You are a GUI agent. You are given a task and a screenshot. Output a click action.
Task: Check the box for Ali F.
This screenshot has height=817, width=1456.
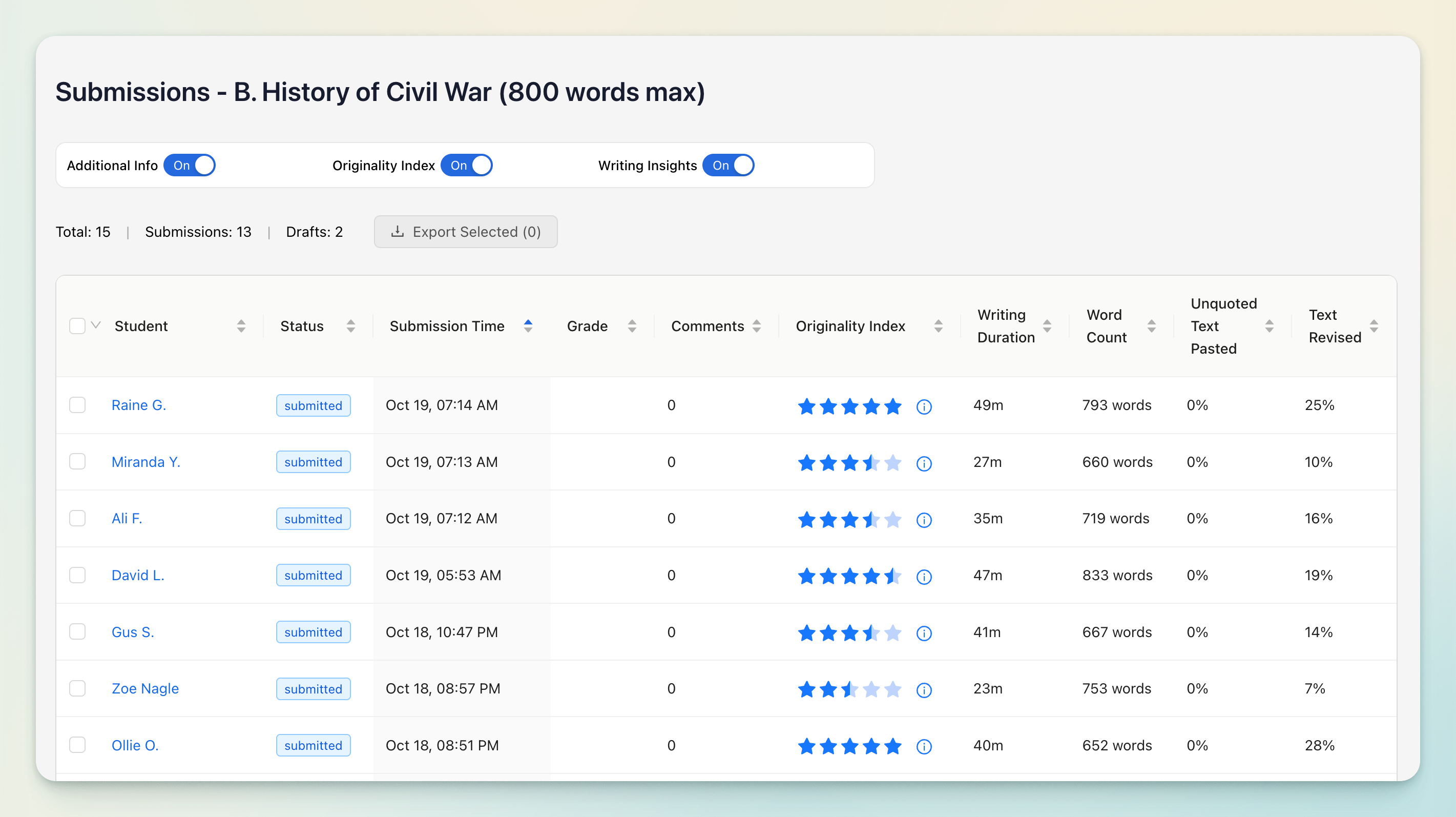point(77,518)
